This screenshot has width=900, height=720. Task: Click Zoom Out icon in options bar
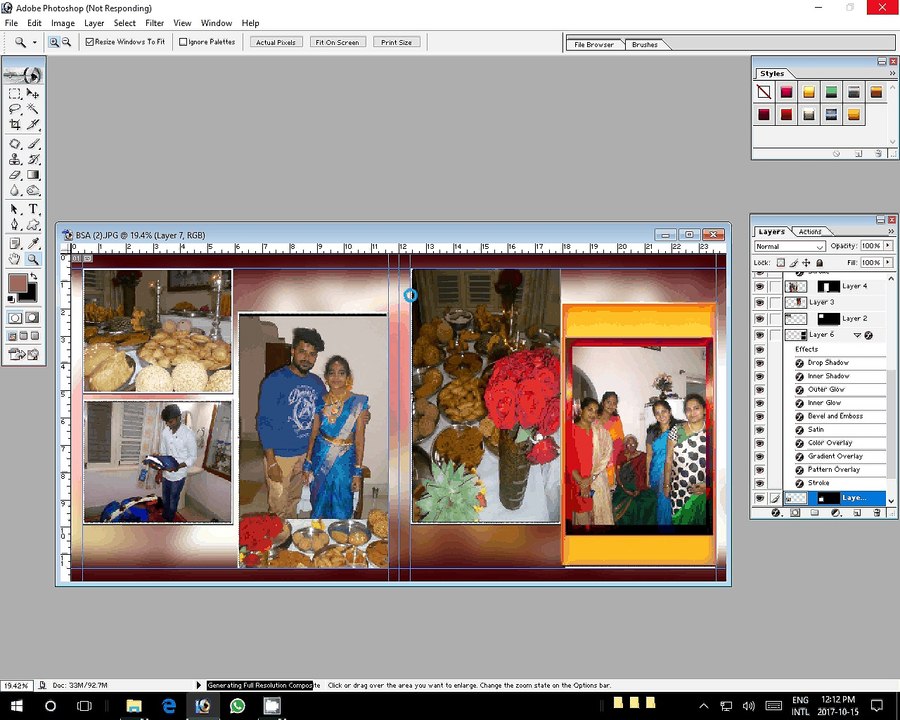[67, 42]
